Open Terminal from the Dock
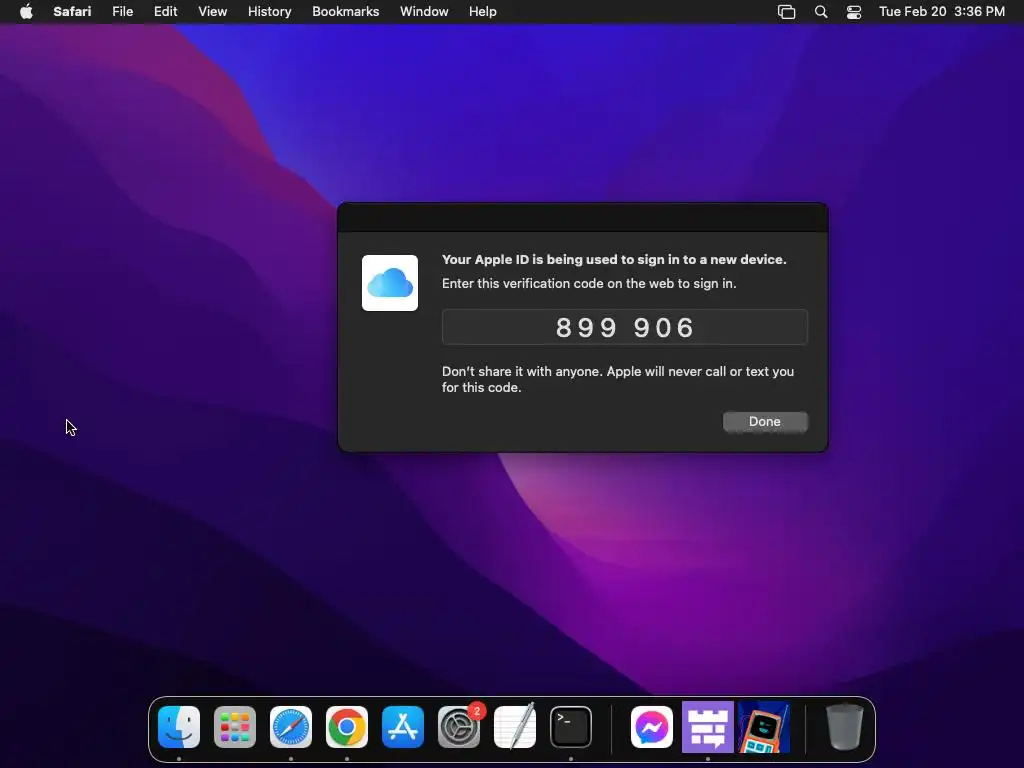Viewport: 1024px width, 768px height. click(571, 727)
